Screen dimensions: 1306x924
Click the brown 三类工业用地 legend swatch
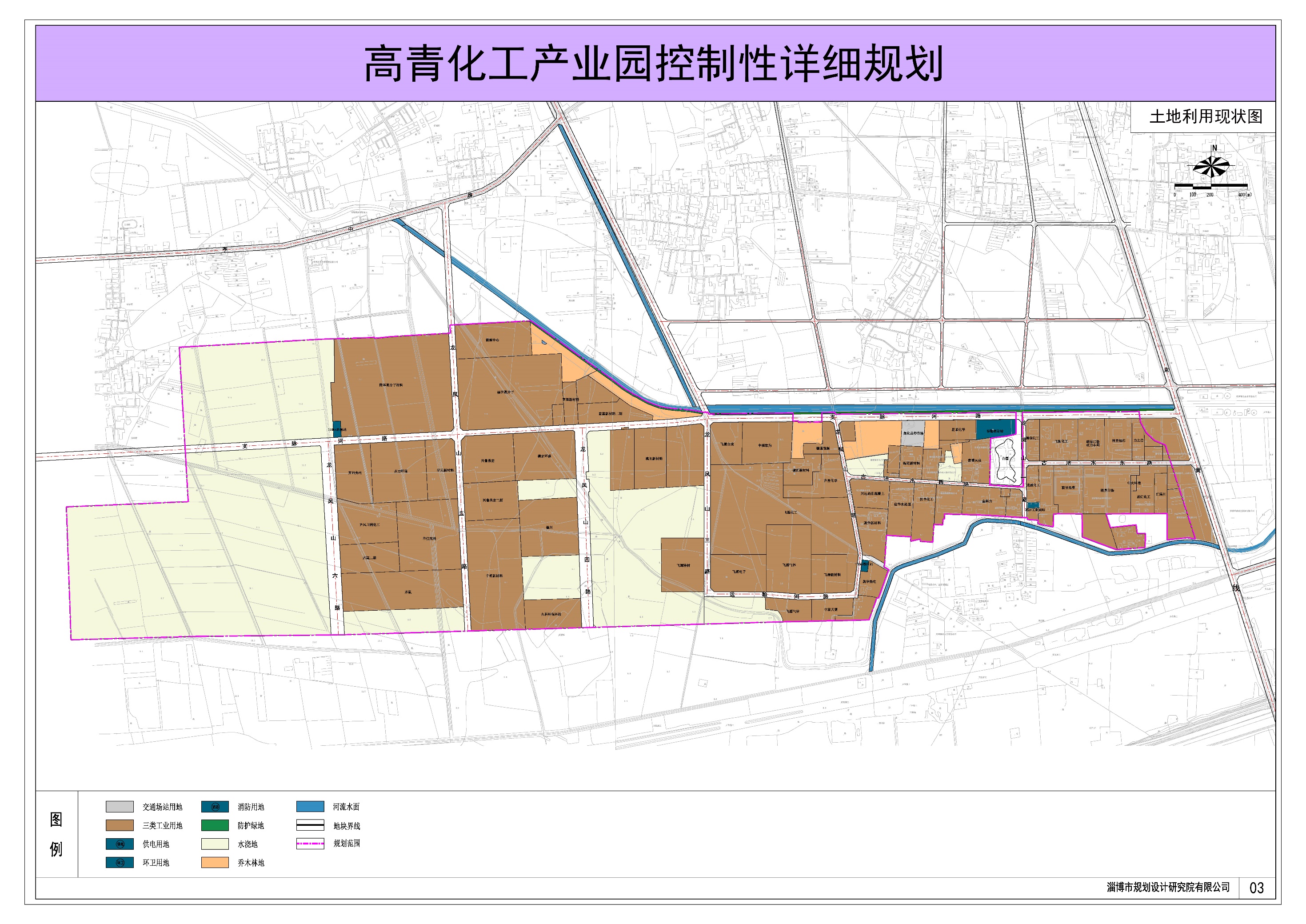click(120, 826)
